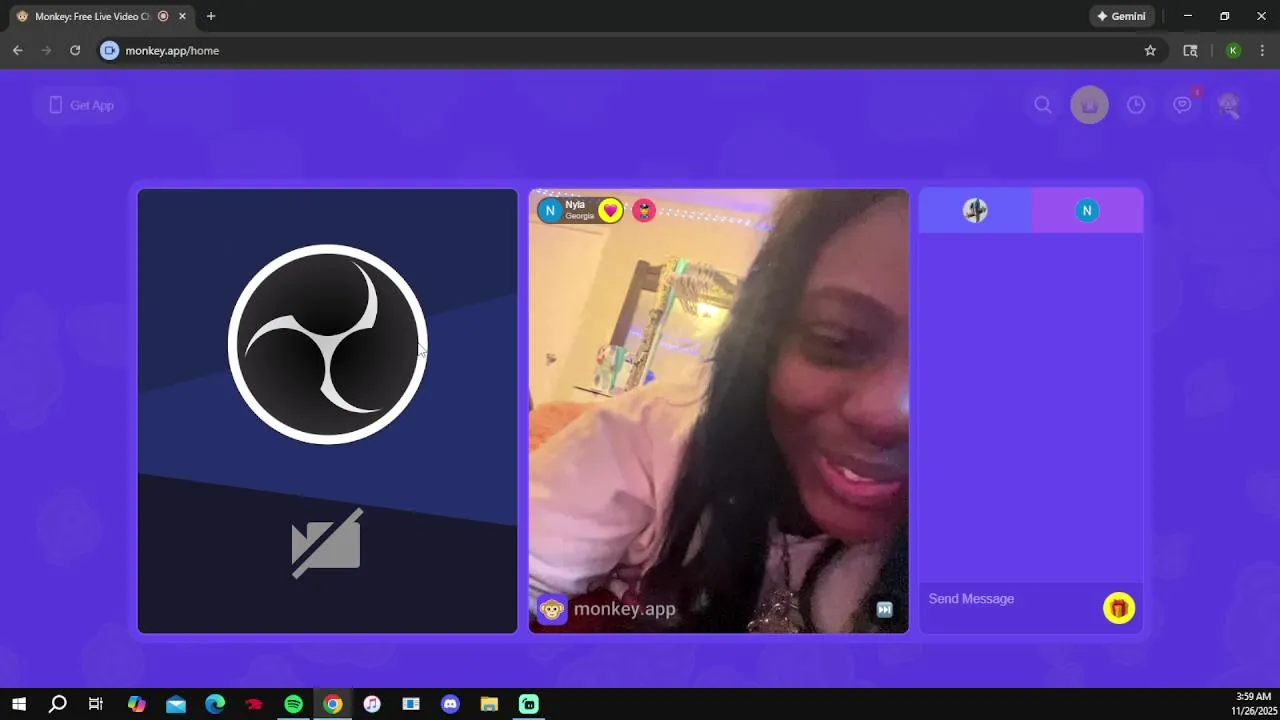Click the yellow gift button

coord(1119,608)
